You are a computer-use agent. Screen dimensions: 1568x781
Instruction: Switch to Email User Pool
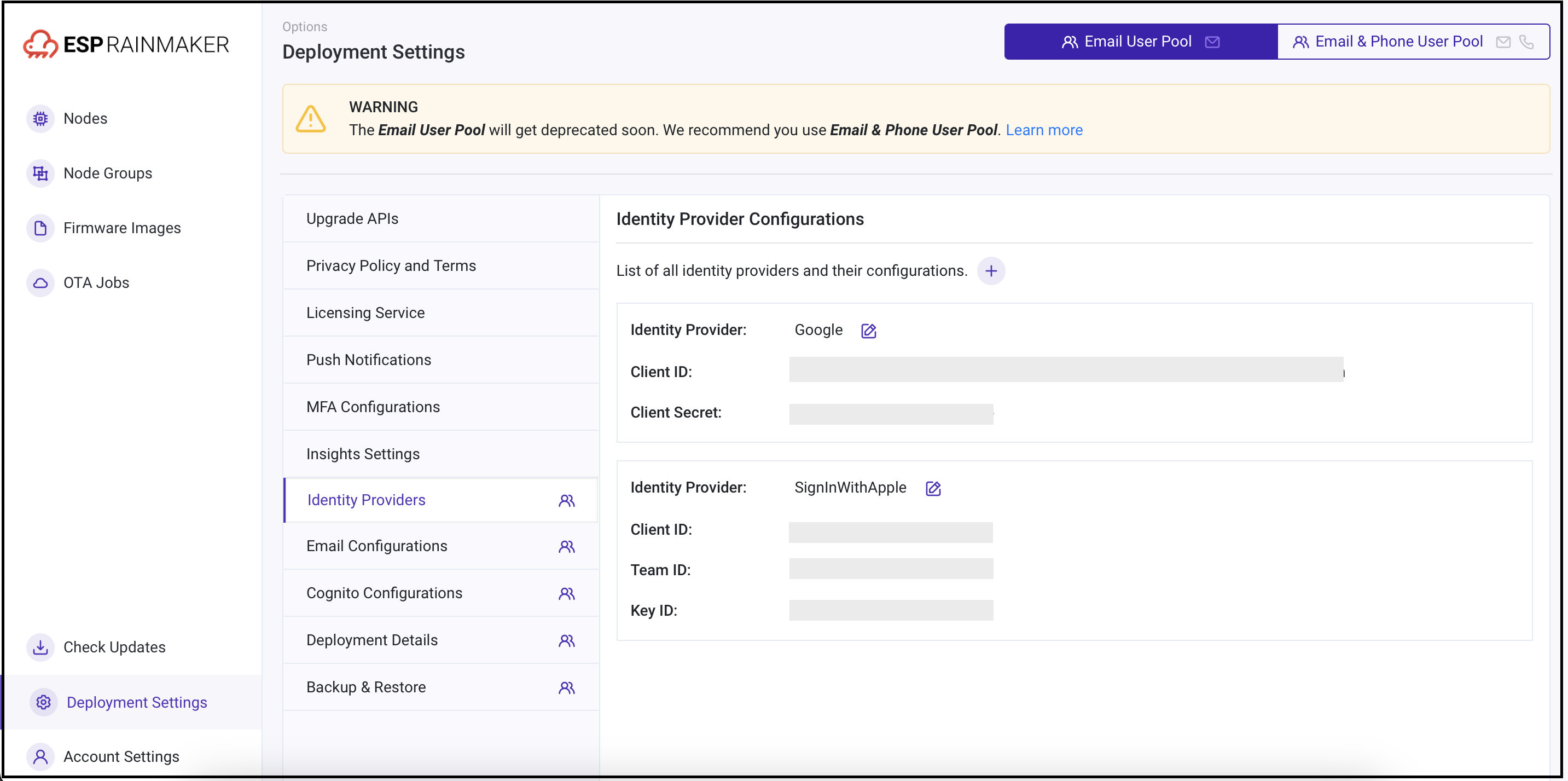[x=1141, y=42]
